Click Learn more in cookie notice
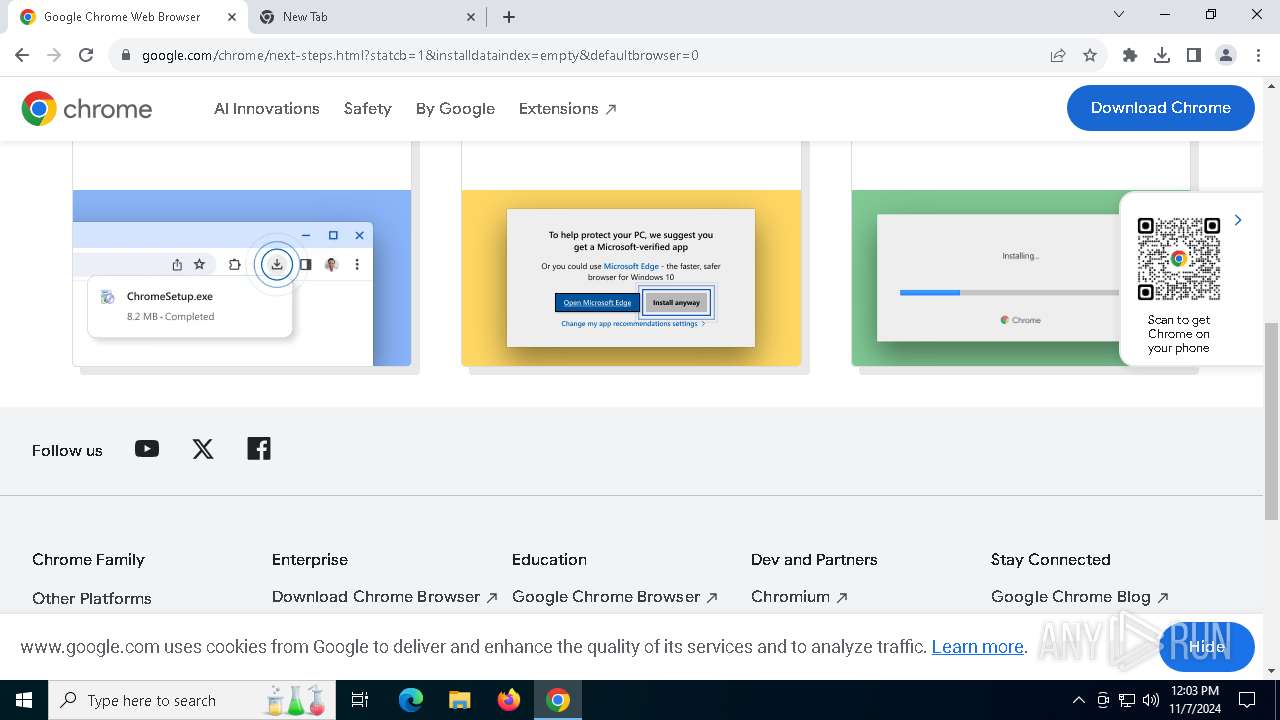This screenshot has width=1280, height=720. click(x=977, y=647)
